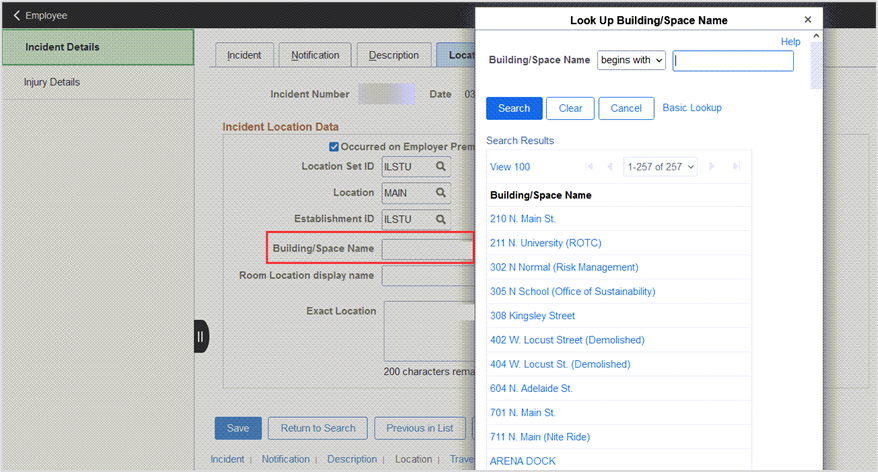Select the Location tab
Image resolution: width=878 pixels, height=472 pixels.
pyautogui.click(x=456, y=55)
